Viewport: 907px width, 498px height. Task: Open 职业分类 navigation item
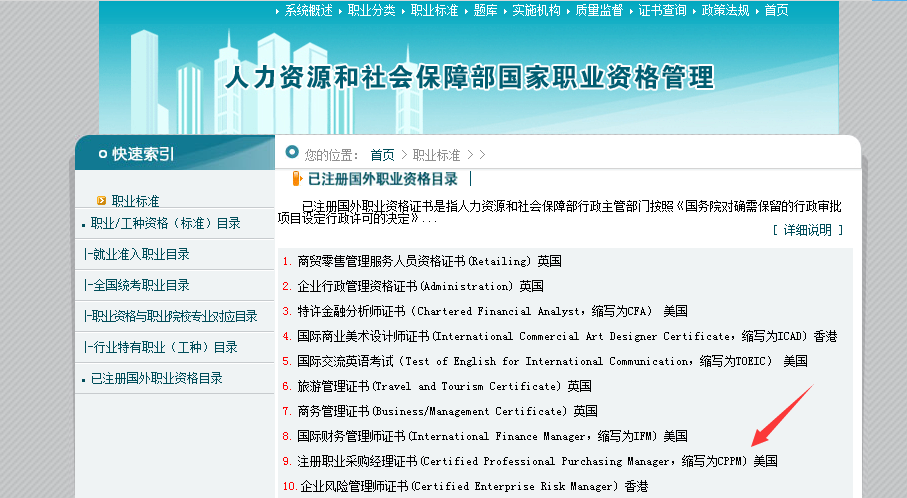[x=371, y=10]
